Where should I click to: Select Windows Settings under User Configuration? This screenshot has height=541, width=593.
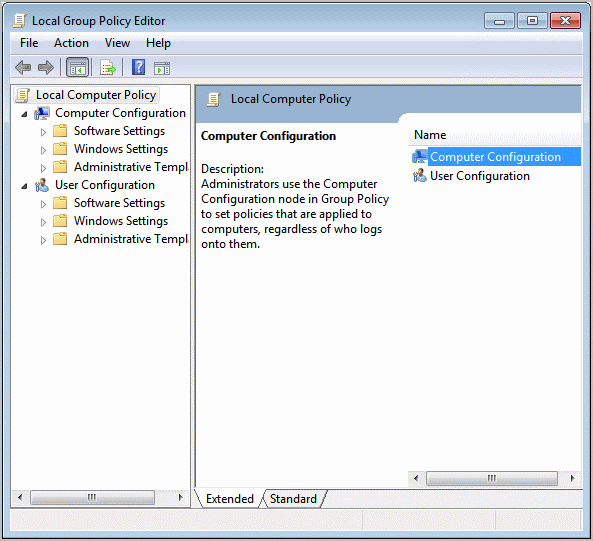(x=121, y=221)
